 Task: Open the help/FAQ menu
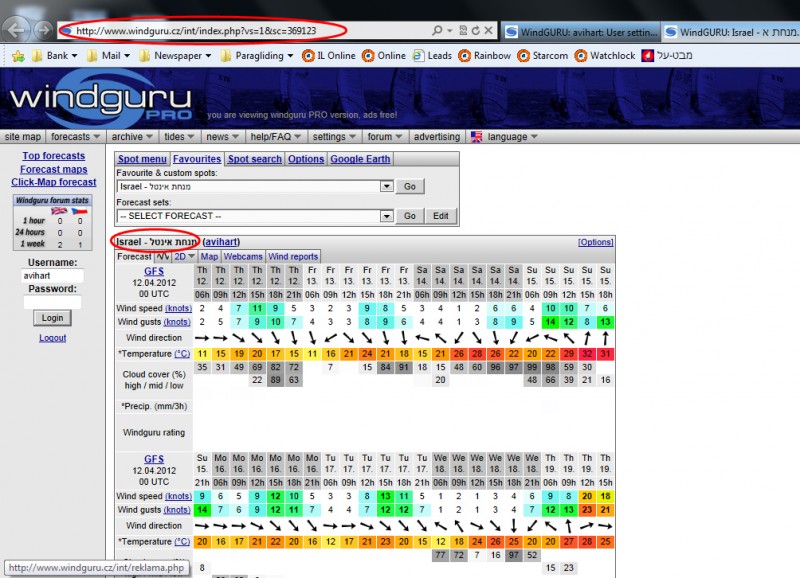[x=276, y=137]
